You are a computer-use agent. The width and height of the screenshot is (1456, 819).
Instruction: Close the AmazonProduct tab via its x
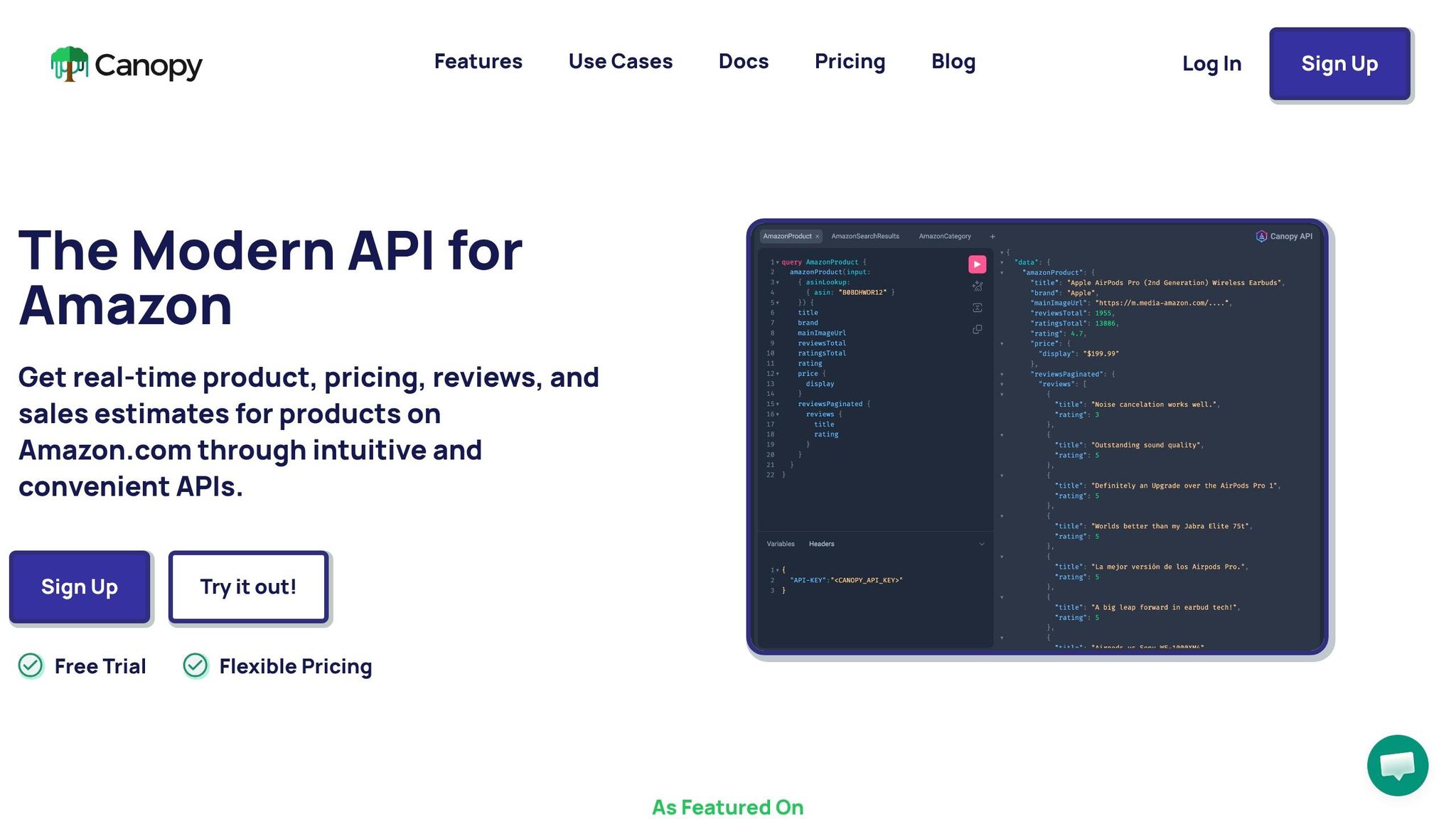tap(818, 236)
